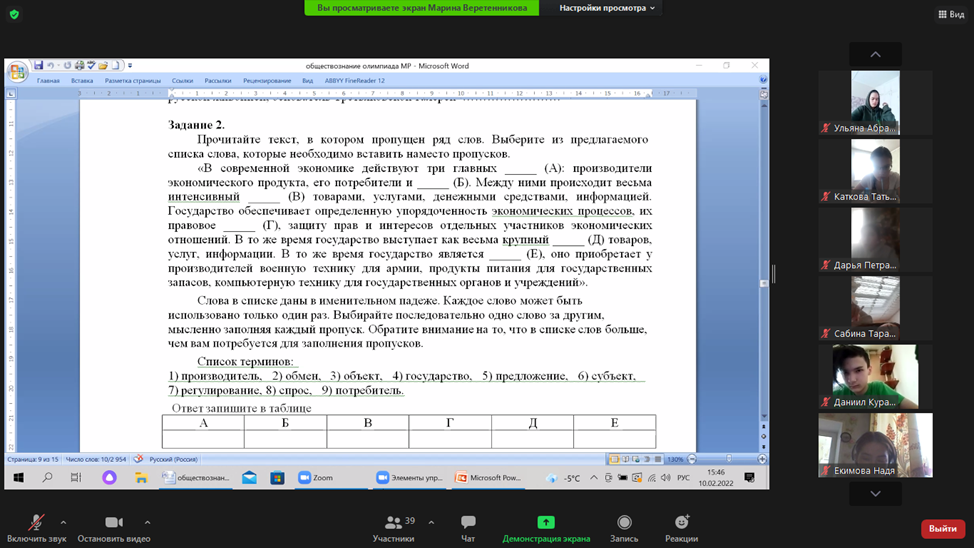Viewport: 974px width, 548px height.
Task: Expand audio options arrow next to microphone
Action: [x=63, y=522]
